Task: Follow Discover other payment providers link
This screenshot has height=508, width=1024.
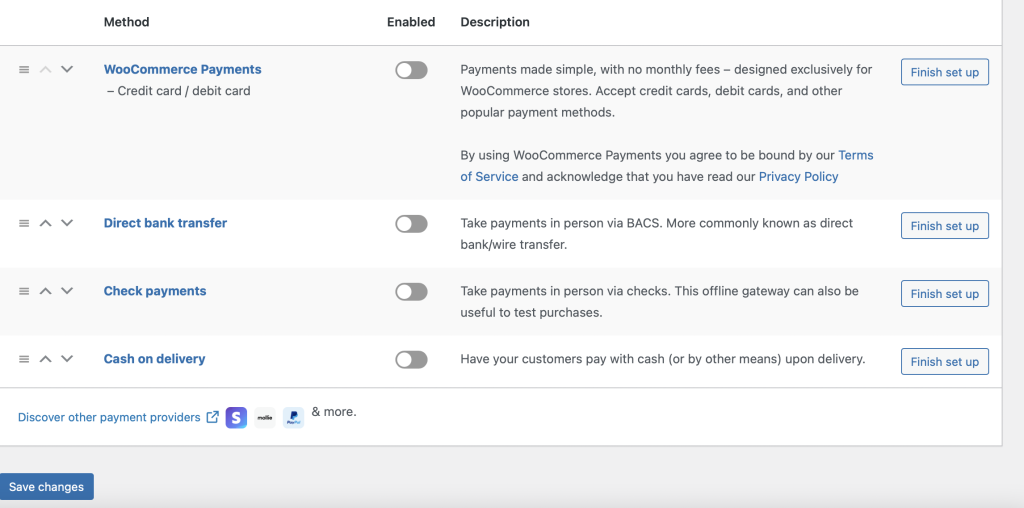Action: [109, 417]
